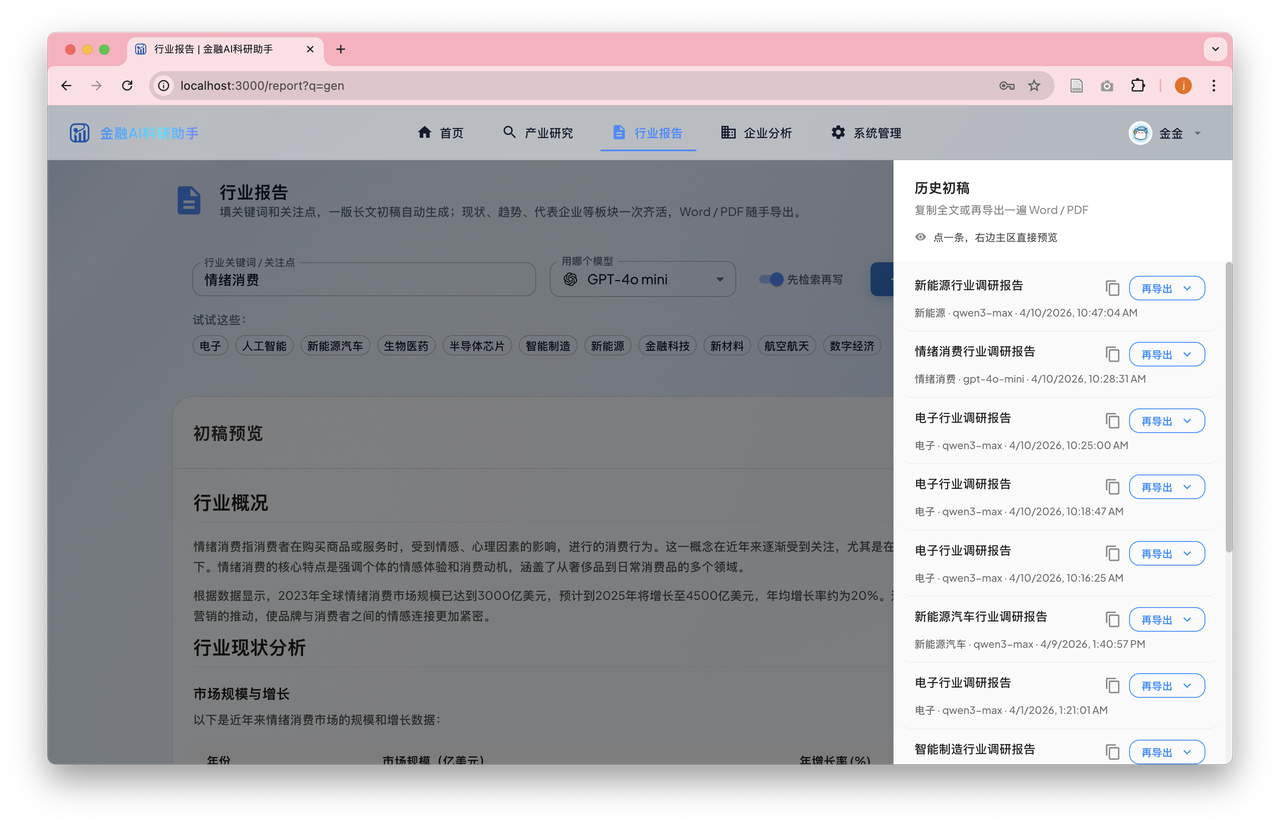This screenshot has height=827, width=1280.
Task: Select the 半导体芯片 suggestion chip
Action: tap(477, 346)
